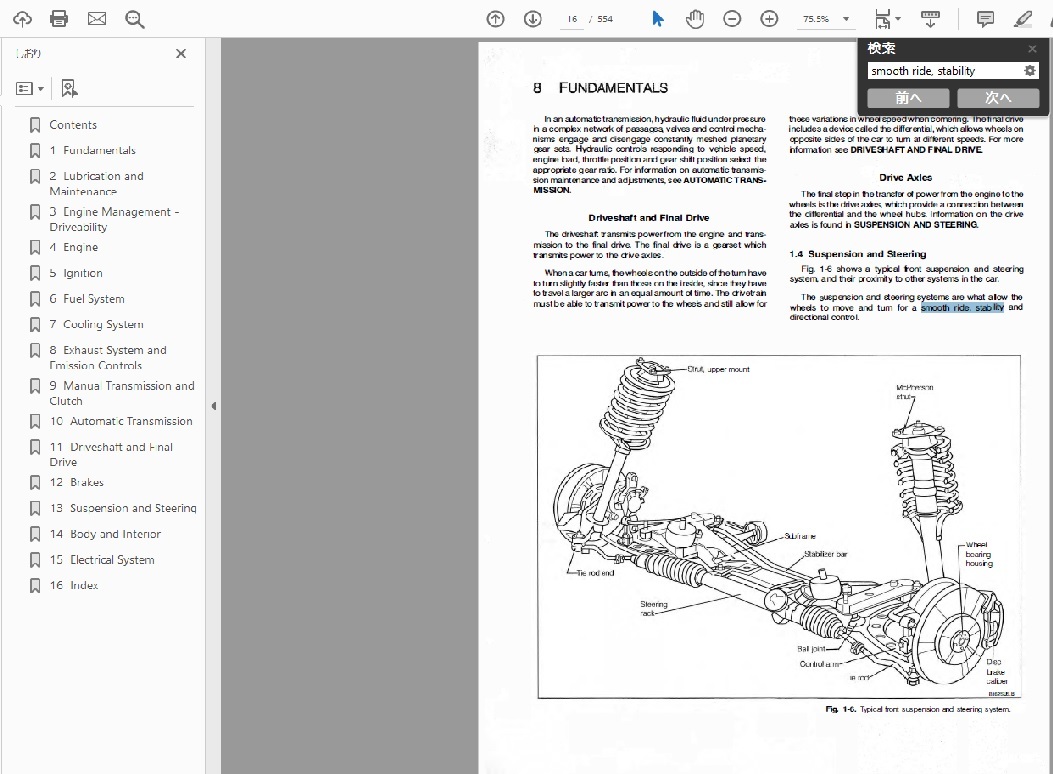Click the bookmark icon beside 15 Electrical System
This screenshot has width=1053, height=774.
(x=35, y=560)
